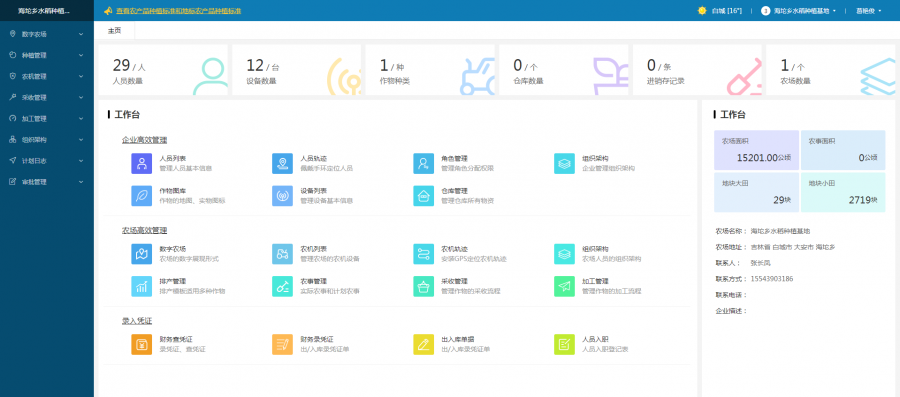Open the 数字农场 map icon tile
The width and height of the screenshot is (900, 397).
(x=141, y=254)
